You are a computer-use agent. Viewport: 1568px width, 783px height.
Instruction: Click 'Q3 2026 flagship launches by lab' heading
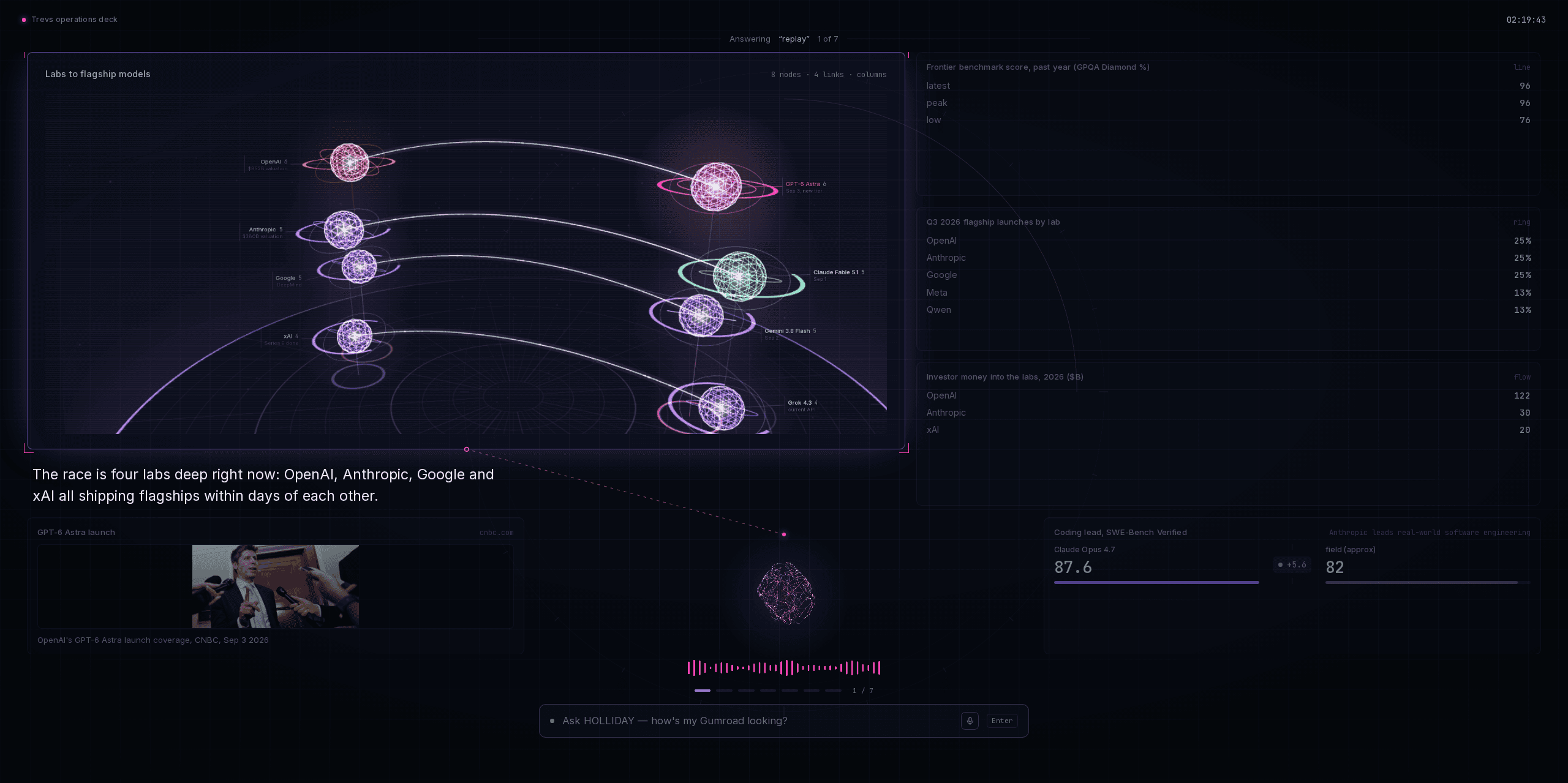coord(993,222)
